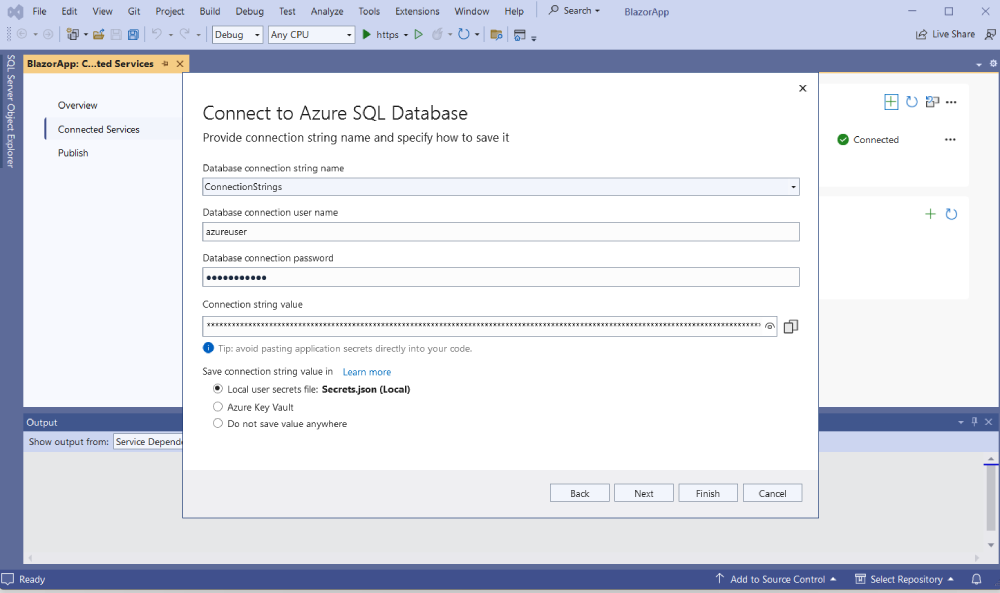Click the browser window toolbar icon
This screenshot has height=593, width=1000.
pyautogui.click(x=520, y=35)
